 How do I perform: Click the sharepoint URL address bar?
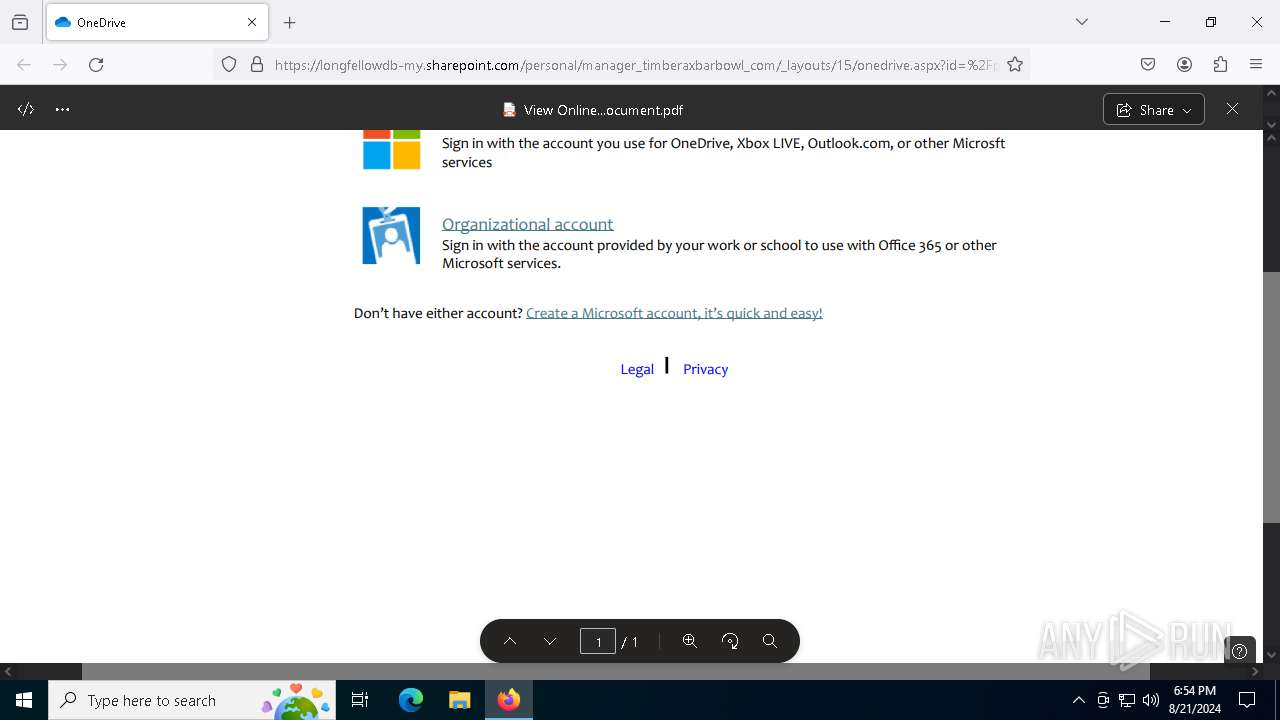[636, 65]
